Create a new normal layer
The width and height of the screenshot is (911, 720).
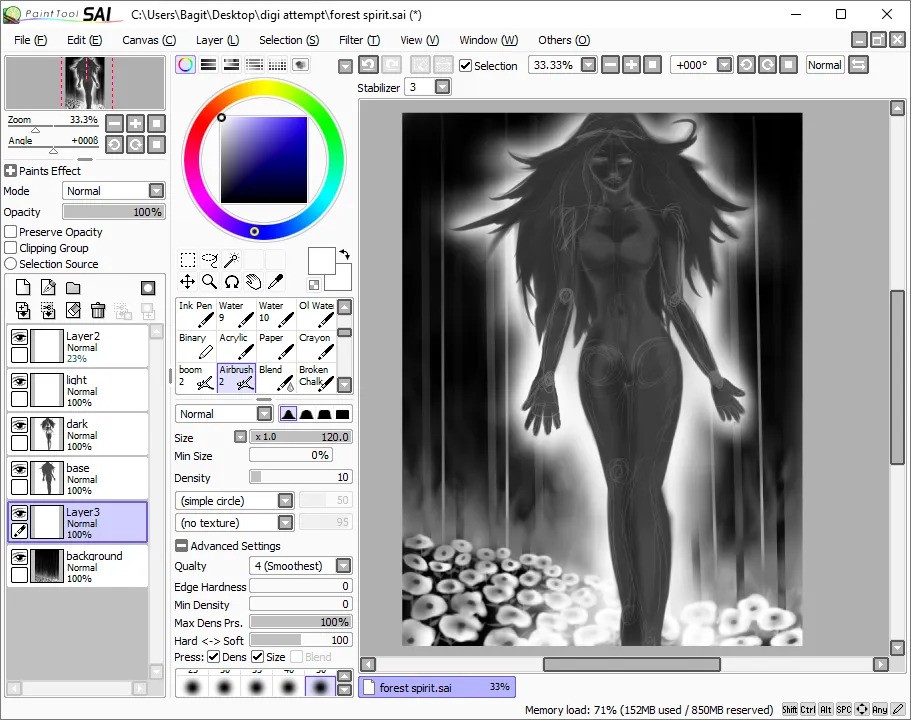click(x=23, y=287)
